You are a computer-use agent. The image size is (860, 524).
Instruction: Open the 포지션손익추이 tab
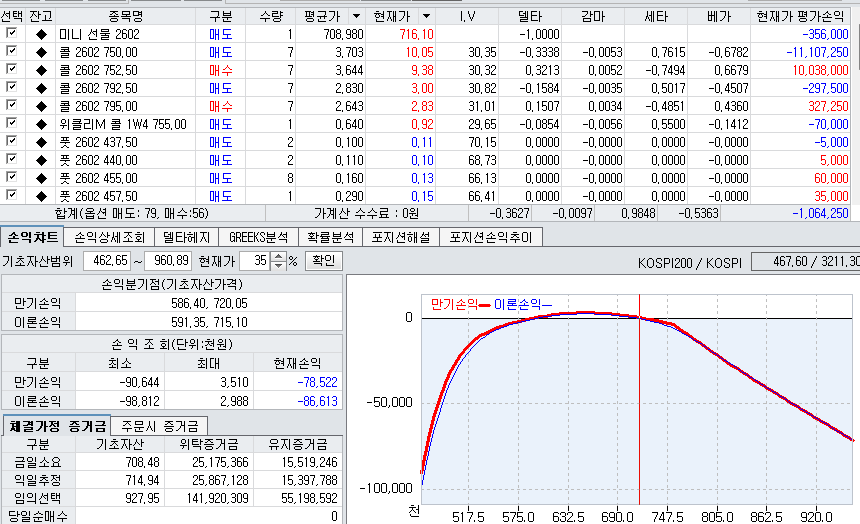point(491,237)
